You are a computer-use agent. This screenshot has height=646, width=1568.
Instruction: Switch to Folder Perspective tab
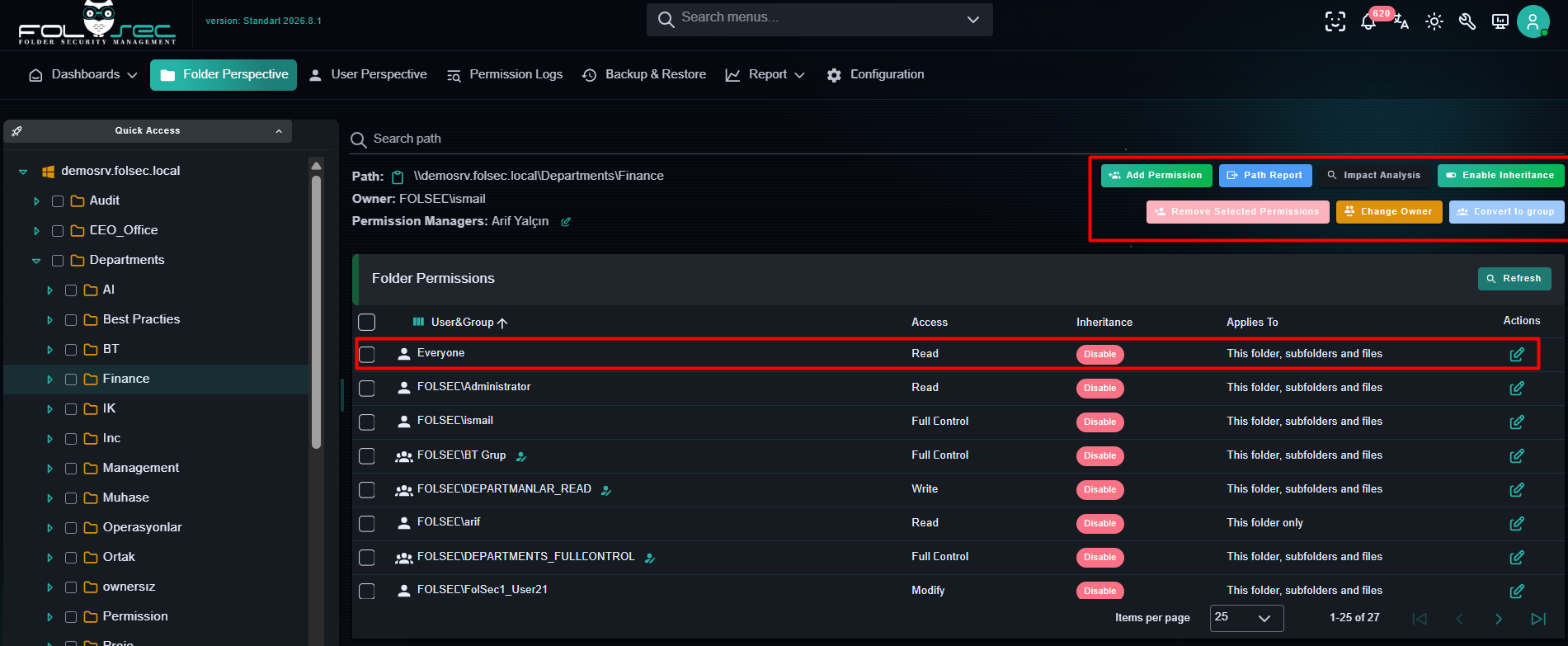pos(224,74)
